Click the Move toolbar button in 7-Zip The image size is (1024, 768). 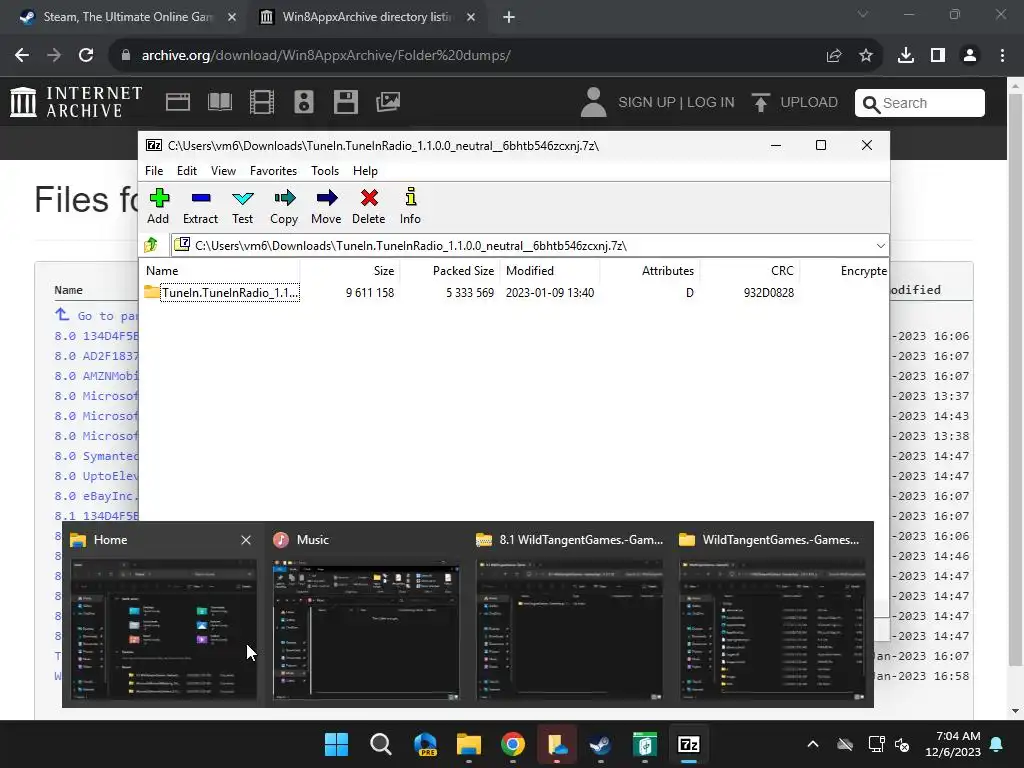pyautogui.click(x=326, y=206)
